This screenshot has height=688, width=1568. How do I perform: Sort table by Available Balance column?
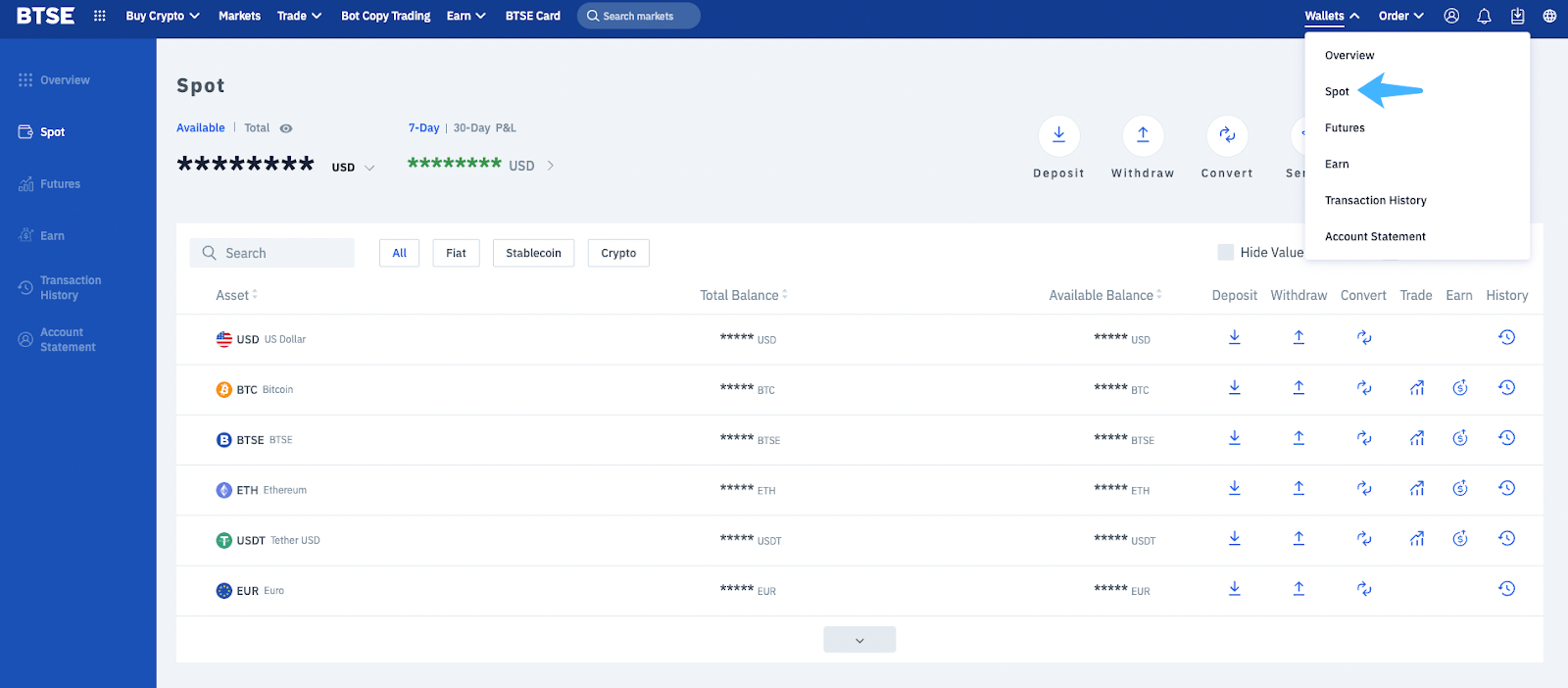(x=1105, y=295)
